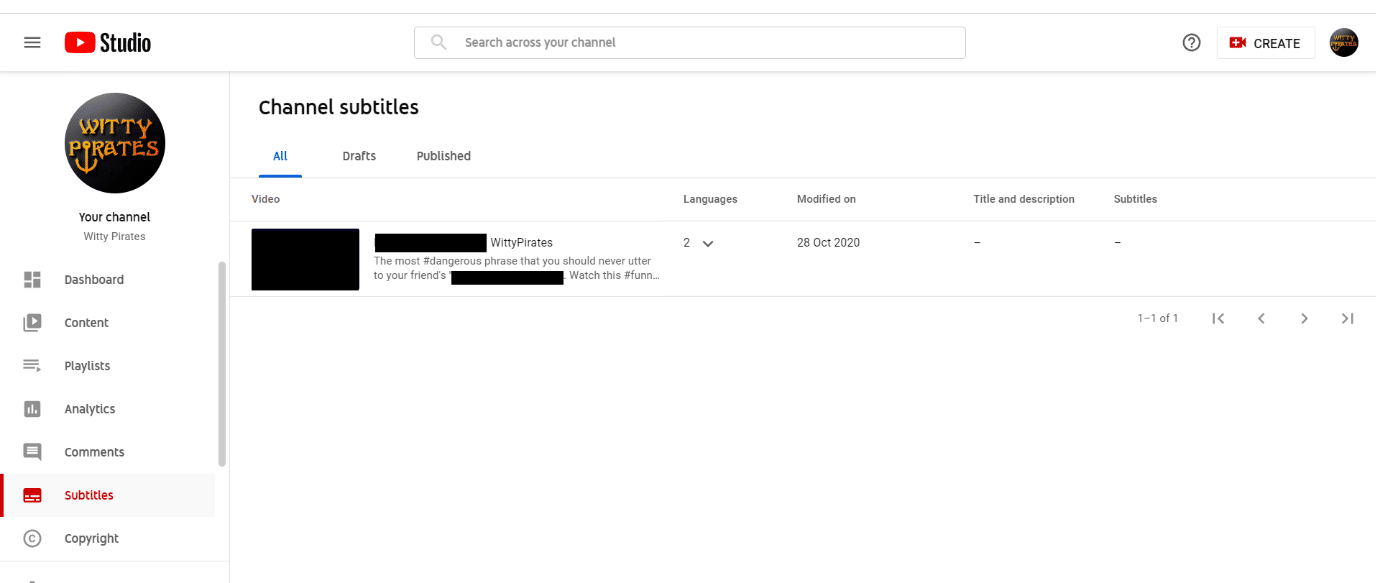Go to next page of results
The image size is (1380, 583).
[1304, 318]
